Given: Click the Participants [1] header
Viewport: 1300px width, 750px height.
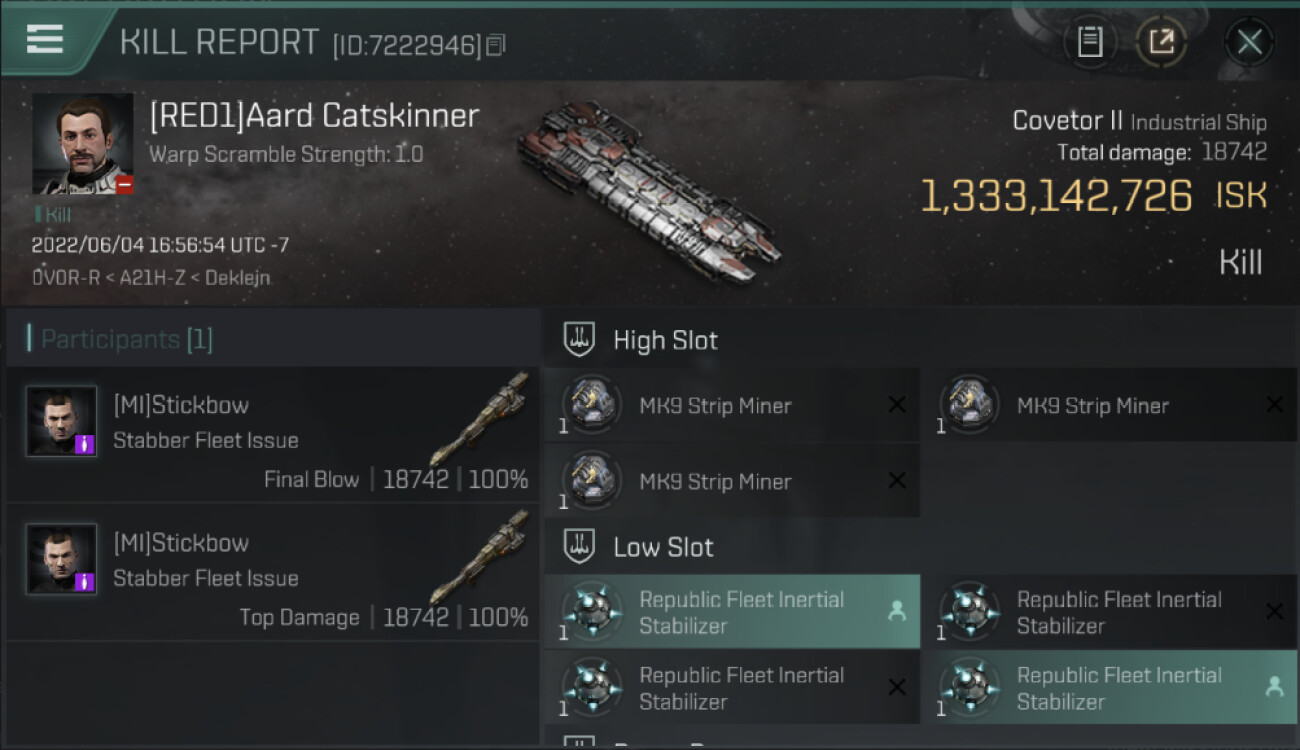Looking at the screenshot, I should click(x=126, y=340).
